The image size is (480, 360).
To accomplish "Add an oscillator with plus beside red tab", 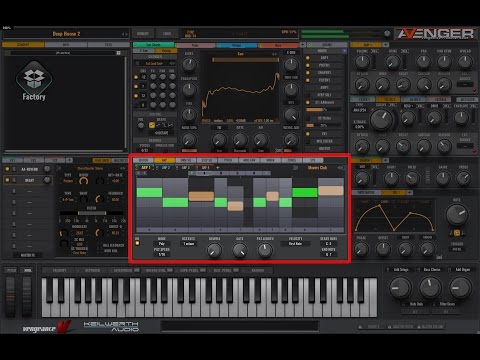I will click(303, 44).
